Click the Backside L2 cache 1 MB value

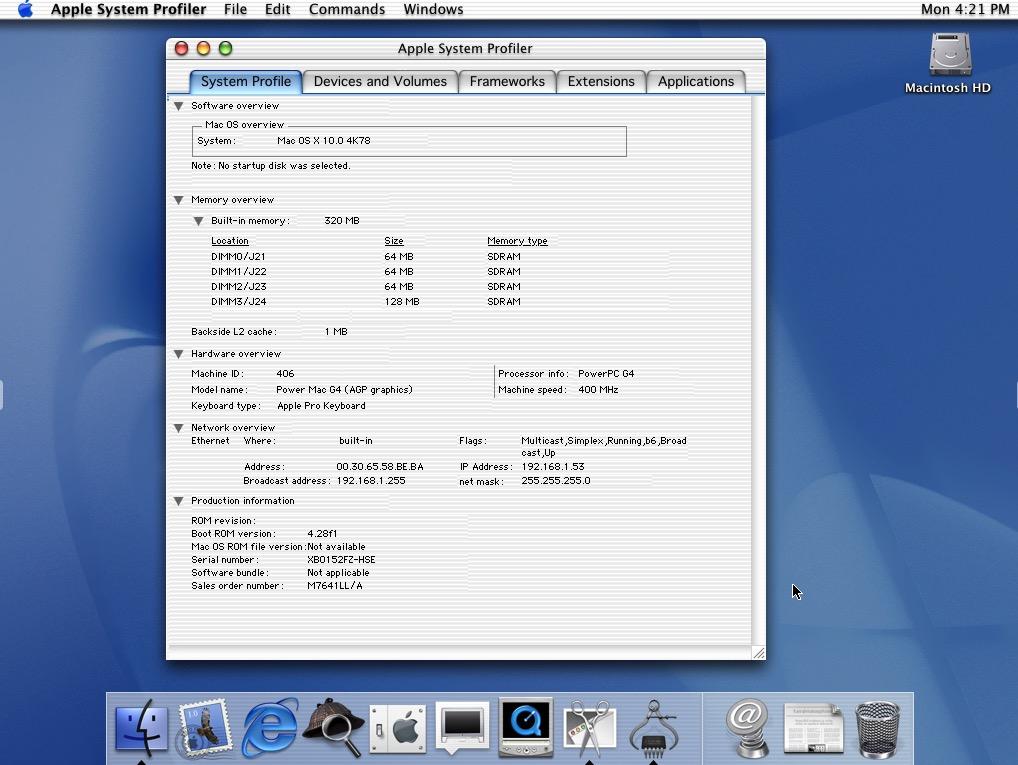pos(336,332)
